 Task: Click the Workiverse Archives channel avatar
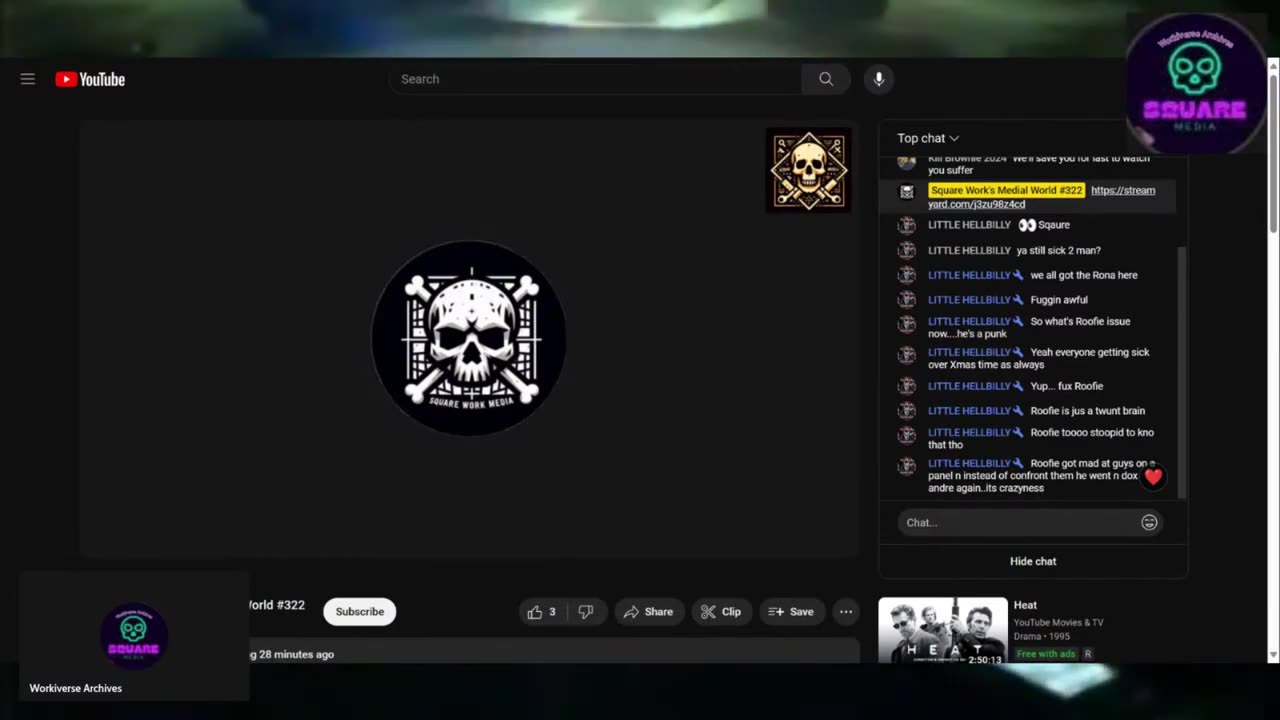pos(134,636)
